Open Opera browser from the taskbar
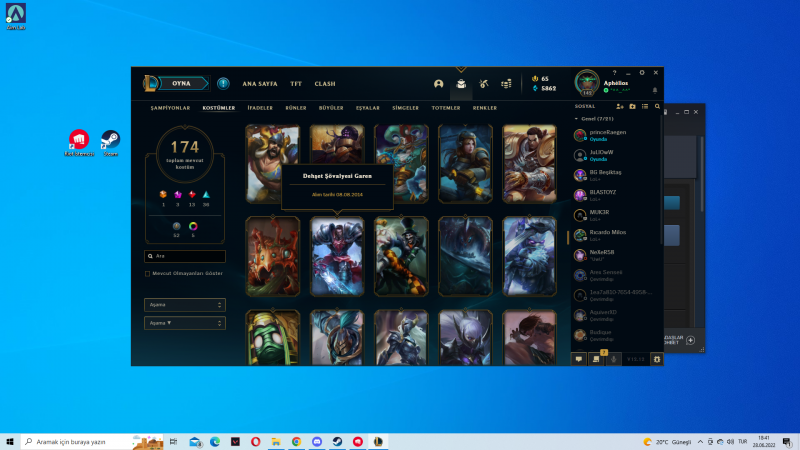 click(256, 441)
